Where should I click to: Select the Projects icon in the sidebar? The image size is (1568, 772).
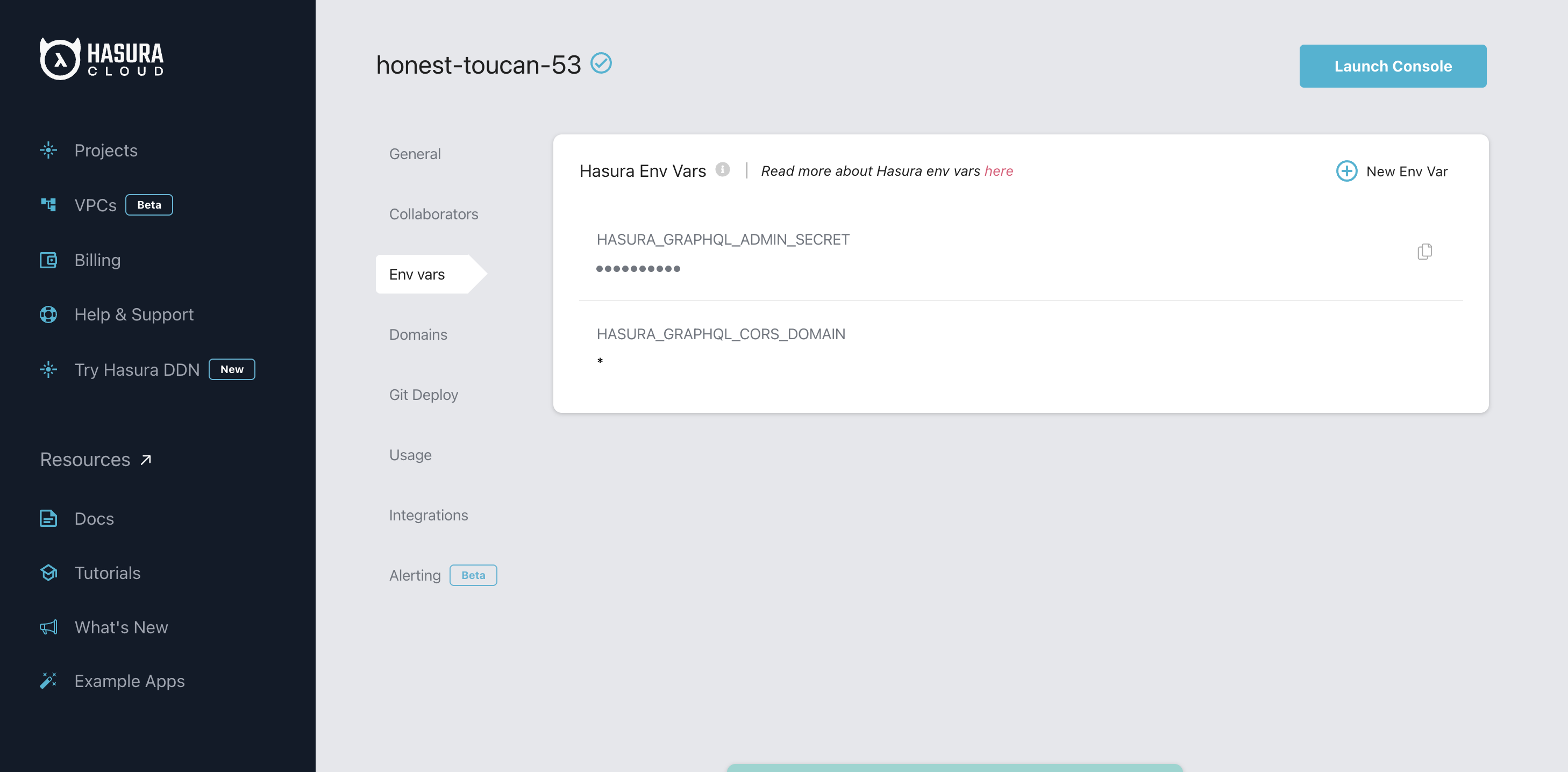(x=48, y=151)
